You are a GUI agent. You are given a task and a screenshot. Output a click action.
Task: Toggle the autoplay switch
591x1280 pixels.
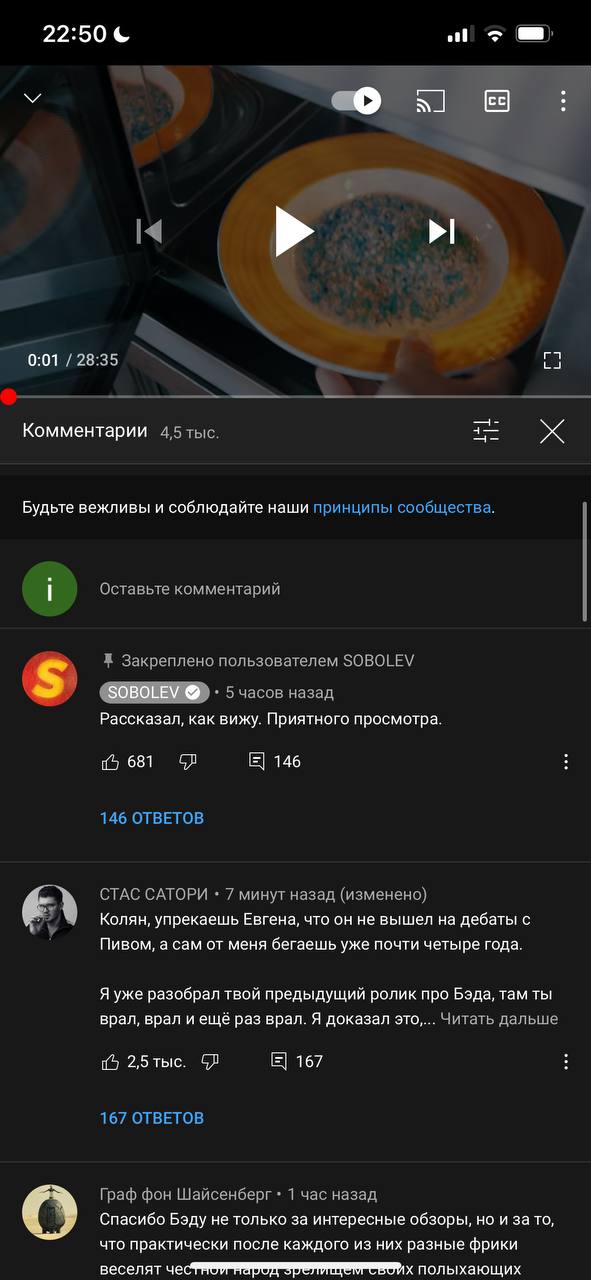(x=356, y=101)
